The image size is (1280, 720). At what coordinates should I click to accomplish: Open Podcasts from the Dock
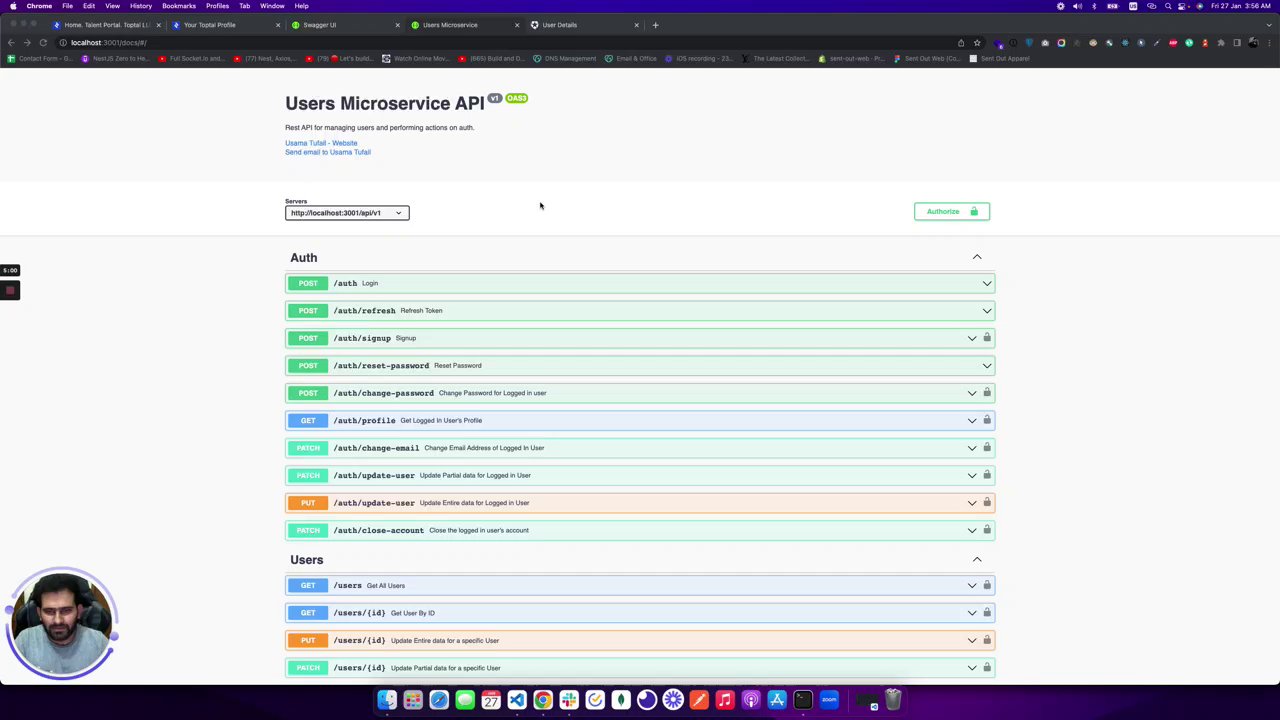pyautogui.click(x=751, y=700)
